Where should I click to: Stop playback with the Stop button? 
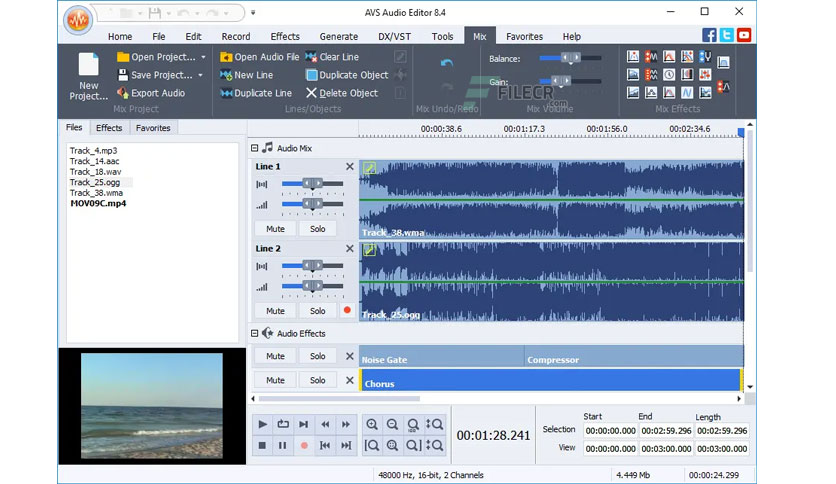tap(262, 445)
